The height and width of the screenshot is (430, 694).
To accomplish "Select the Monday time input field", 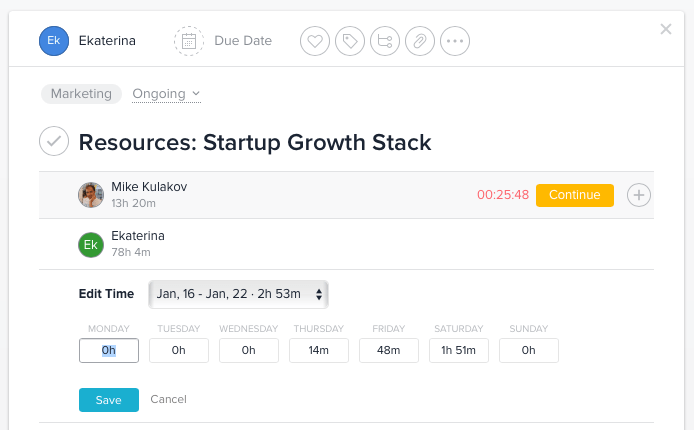I will pos(109,351).
